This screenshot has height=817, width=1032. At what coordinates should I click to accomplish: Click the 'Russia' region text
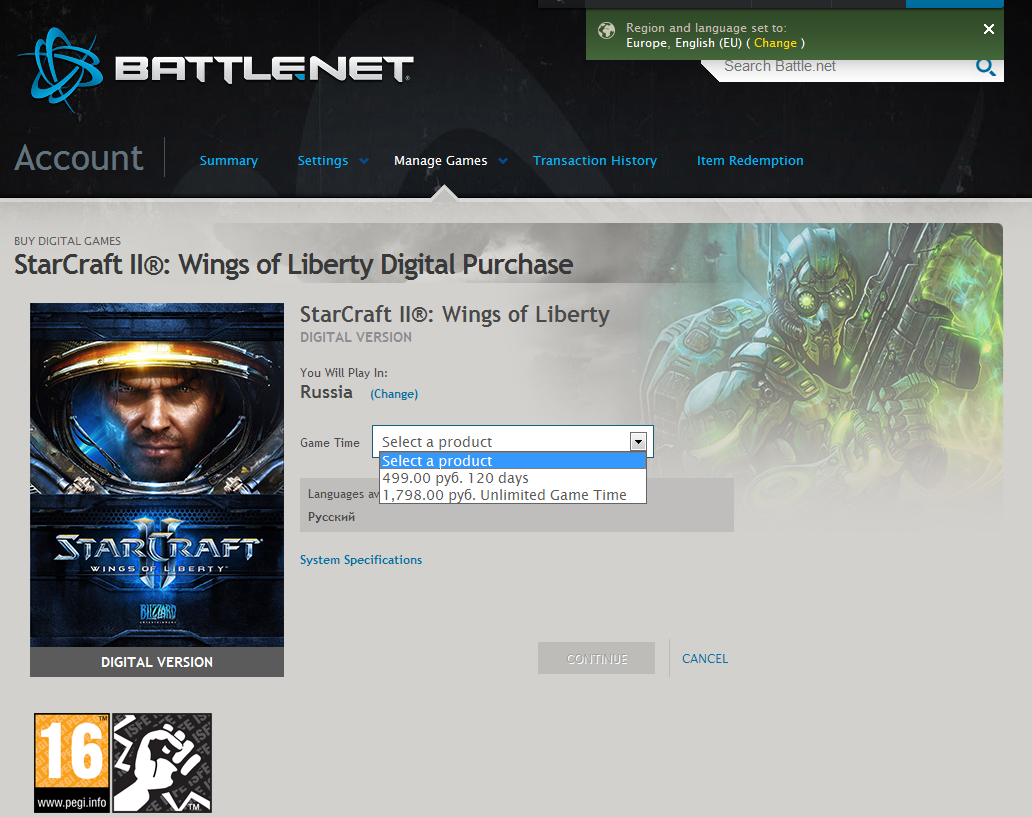[x=326, y=392]
